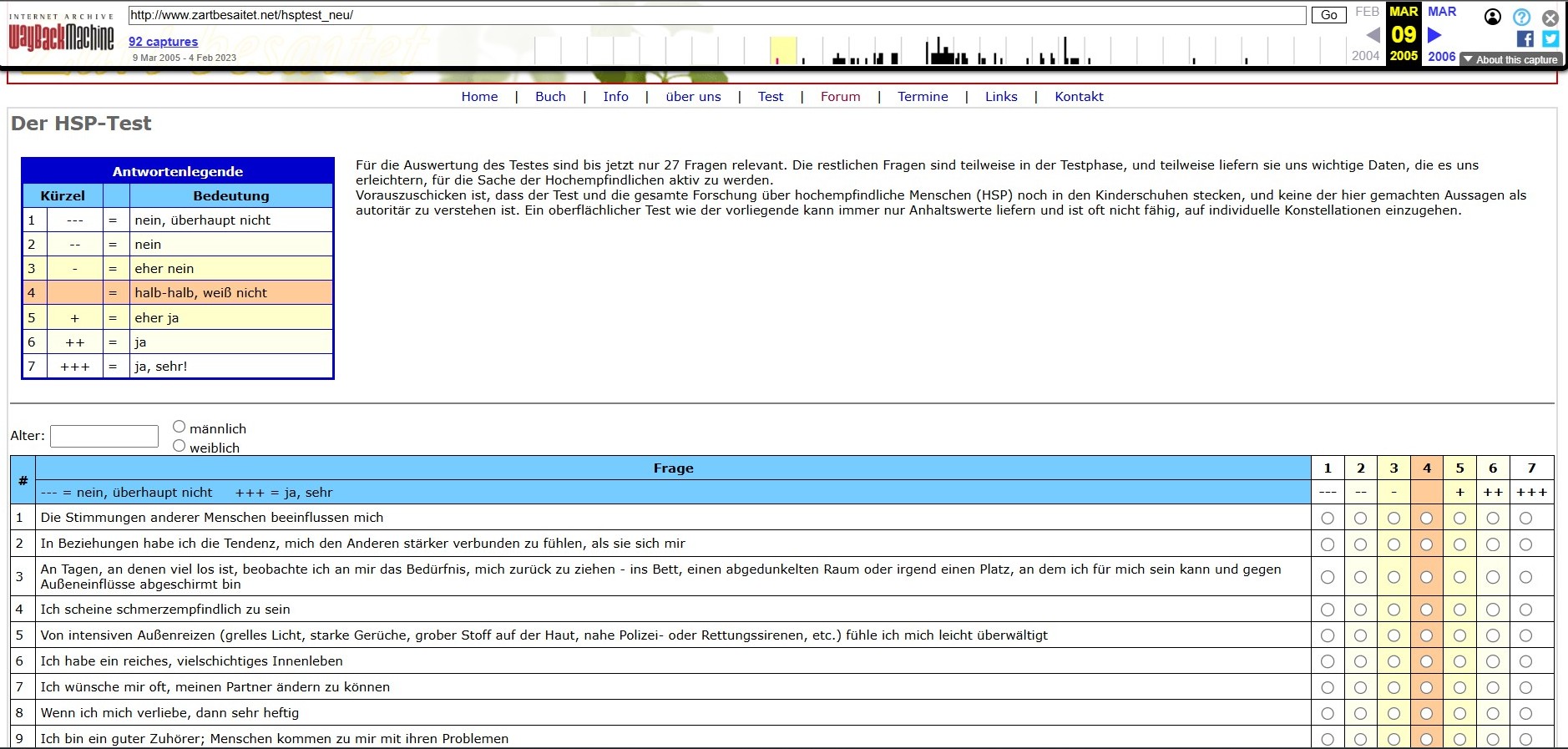The image size is (1568, 749).
Task: Open the Wayback help icon
Action: coord(1522,17)
